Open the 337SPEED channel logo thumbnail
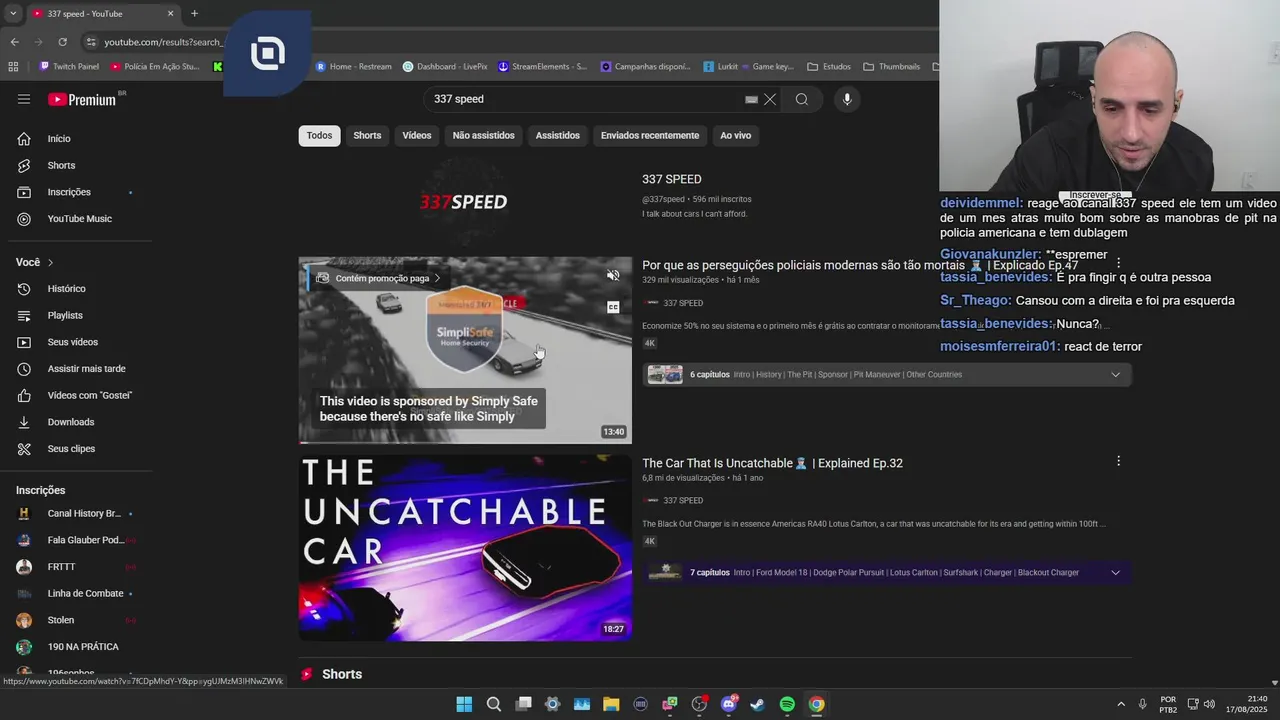Image resolution: width=1280 pixels, height=720 pixels. tap(464, 202)
